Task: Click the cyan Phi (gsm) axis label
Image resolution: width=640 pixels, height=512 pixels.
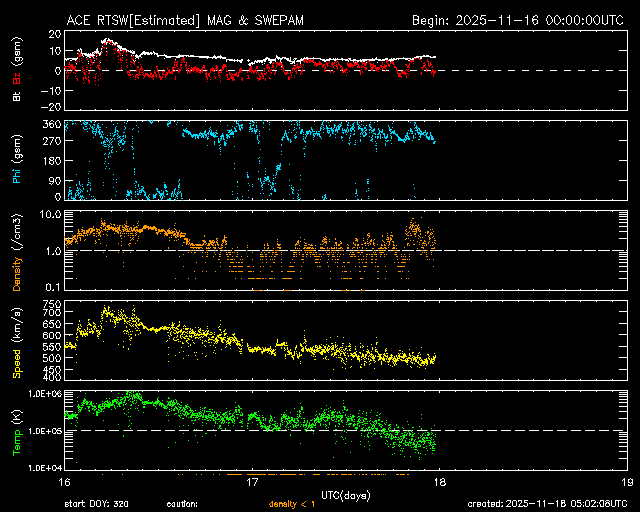Action: (x=16, y=161)
